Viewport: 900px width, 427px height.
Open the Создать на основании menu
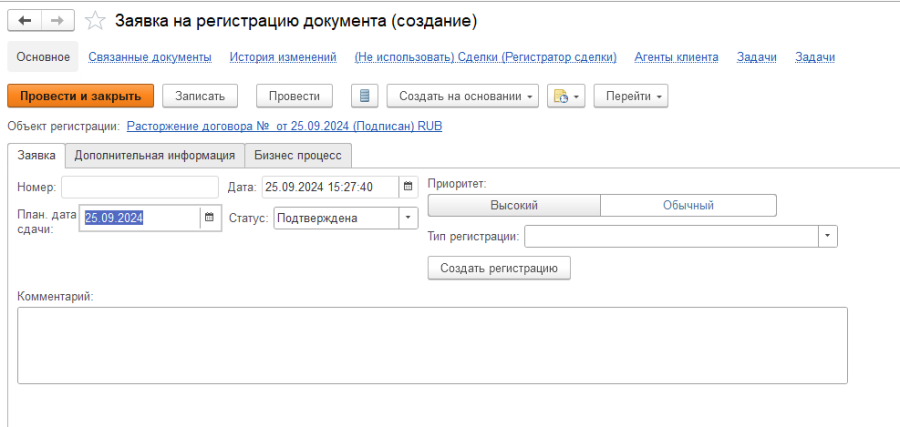[x=462, y=96]
